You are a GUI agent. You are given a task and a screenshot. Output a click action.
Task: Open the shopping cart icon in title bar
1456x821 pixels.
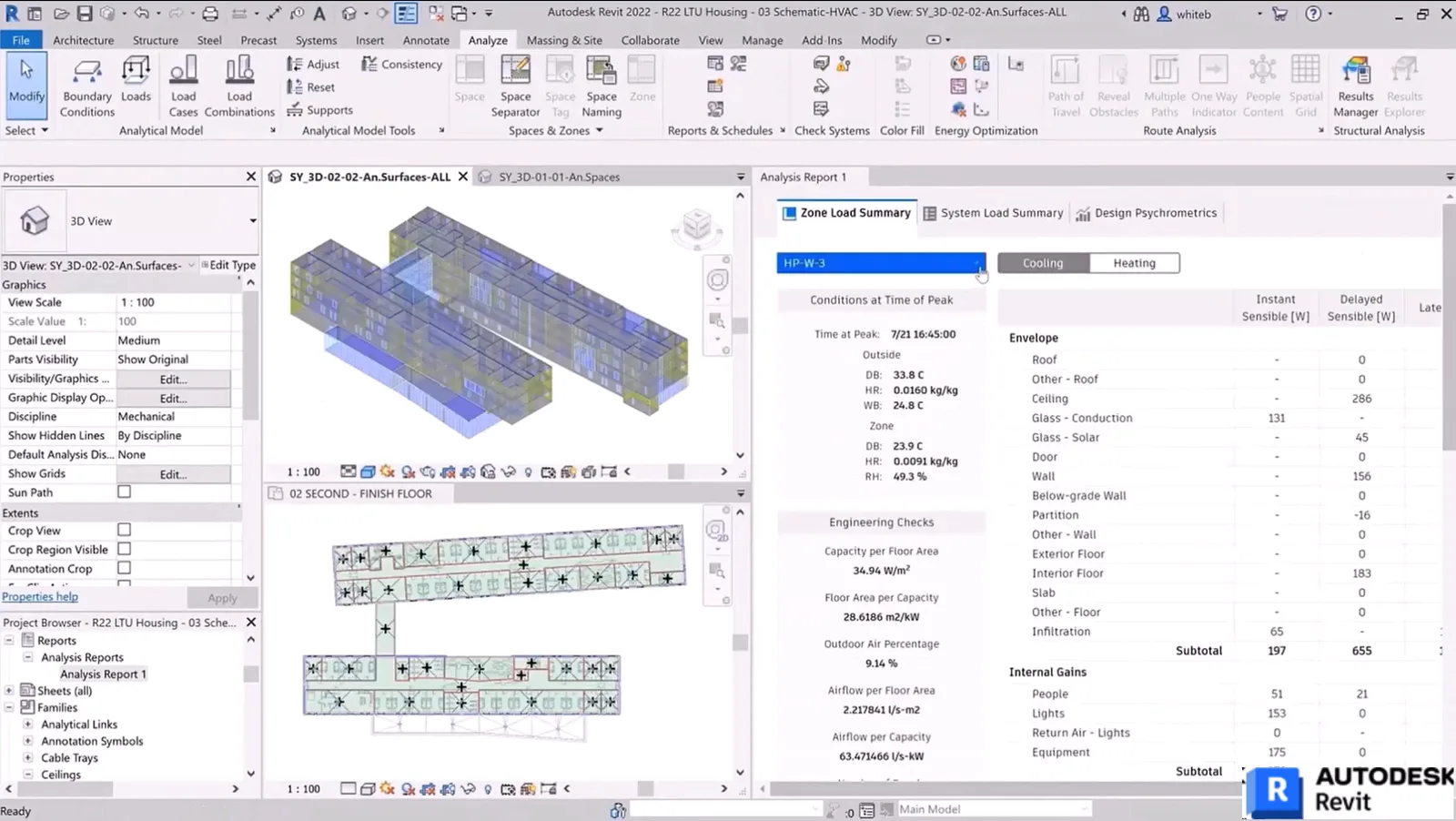[x=1279, y=14]
